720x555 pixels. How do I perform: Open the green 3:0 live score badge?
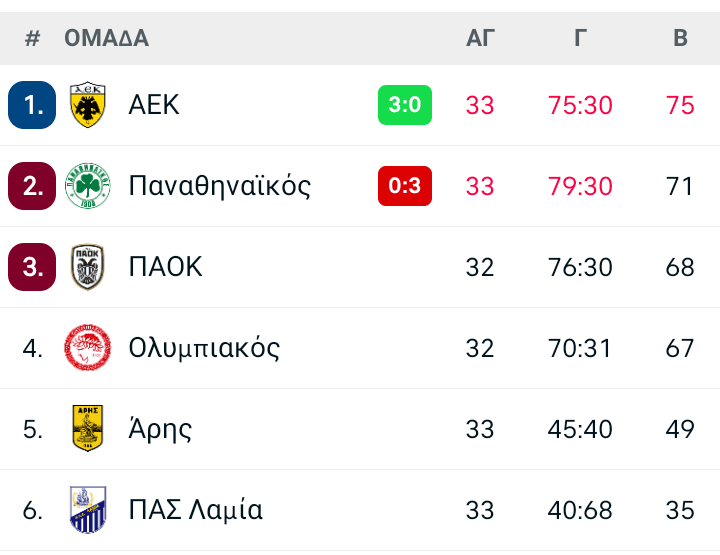coord(405,105)
